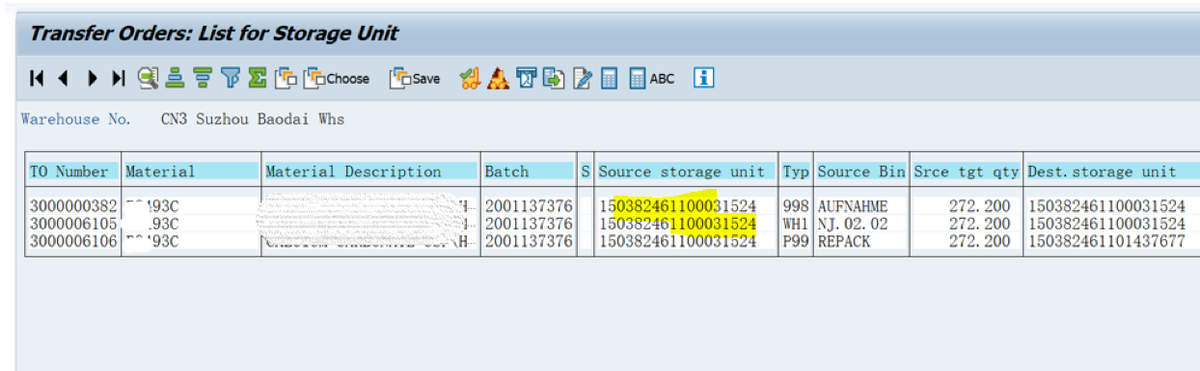This screenshot has width=1200, height=371.
Task: Open ABC analysis pyramid icon
Action: [498, 78]
